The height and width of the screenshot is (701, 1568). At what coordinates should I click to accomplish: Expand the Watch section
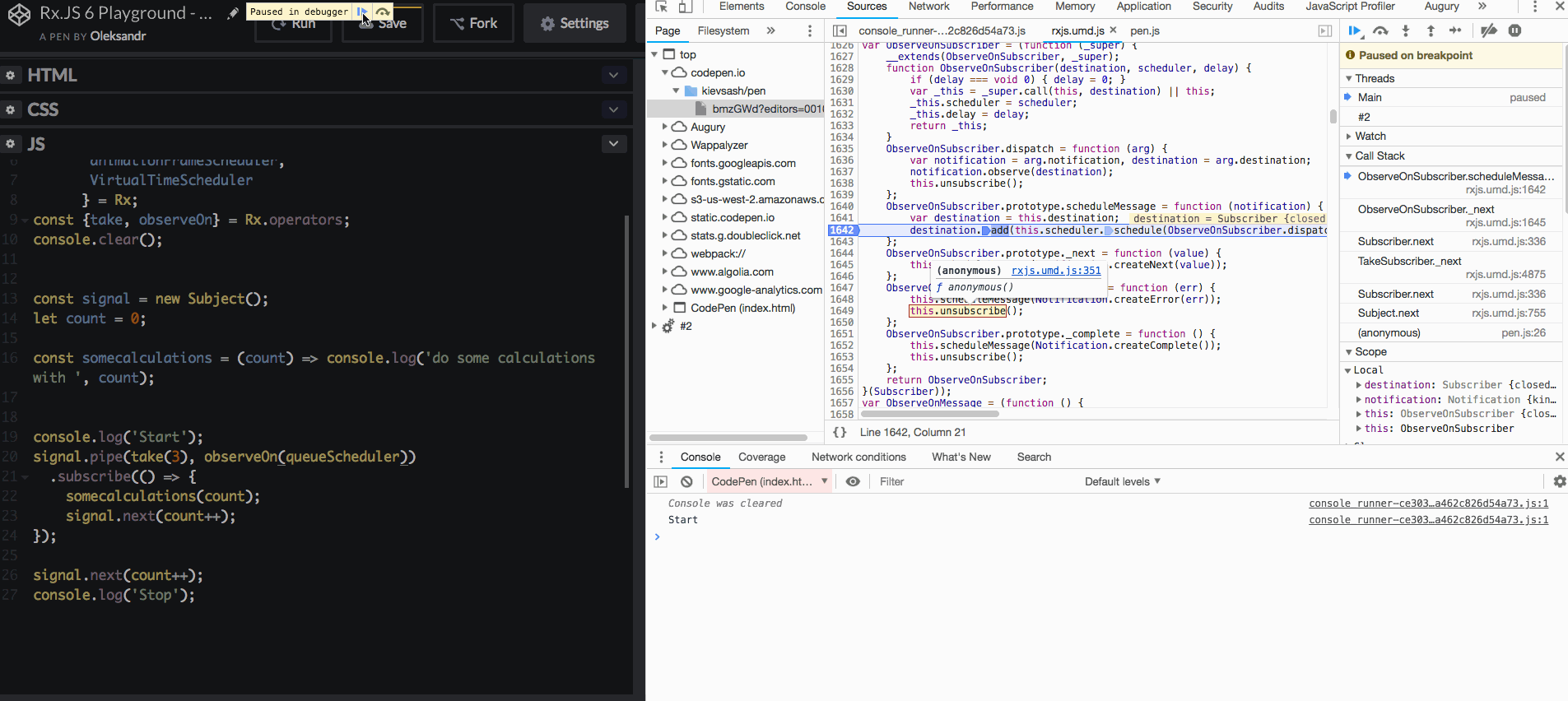pyautogui.click(x=1370, y=137)
